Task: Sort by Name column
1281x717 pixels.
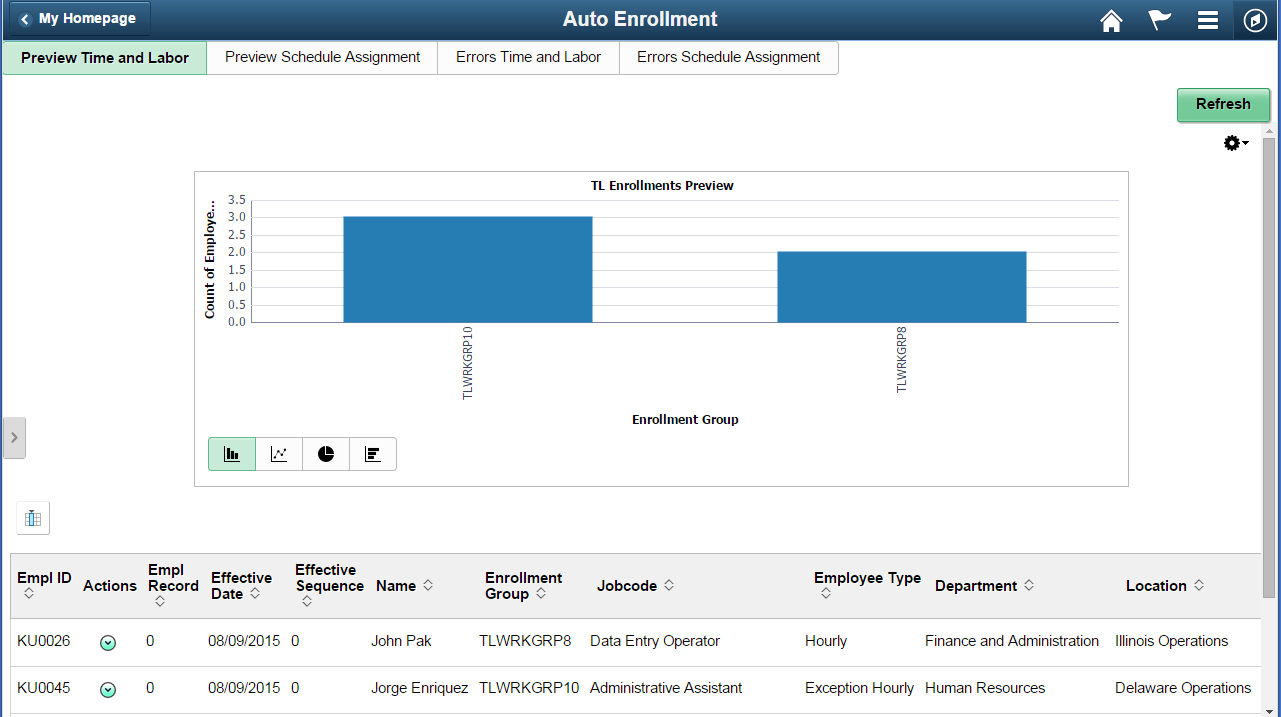Action: pos(404,586)
